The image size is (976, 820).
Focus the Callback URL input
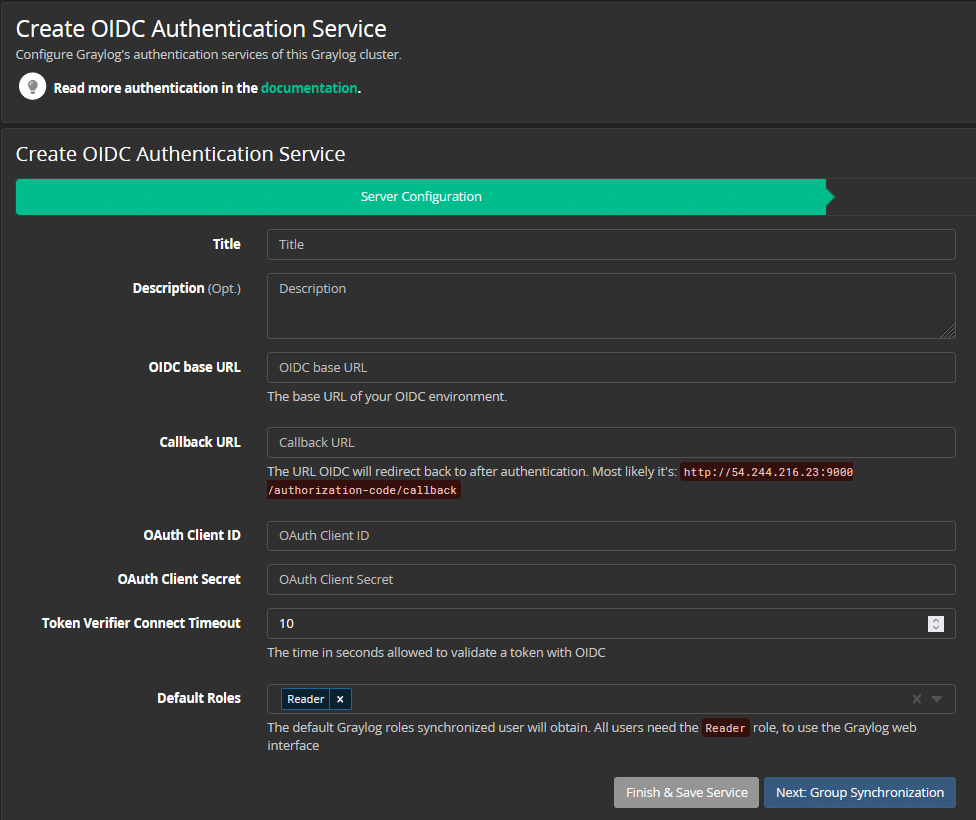[610, 442]
